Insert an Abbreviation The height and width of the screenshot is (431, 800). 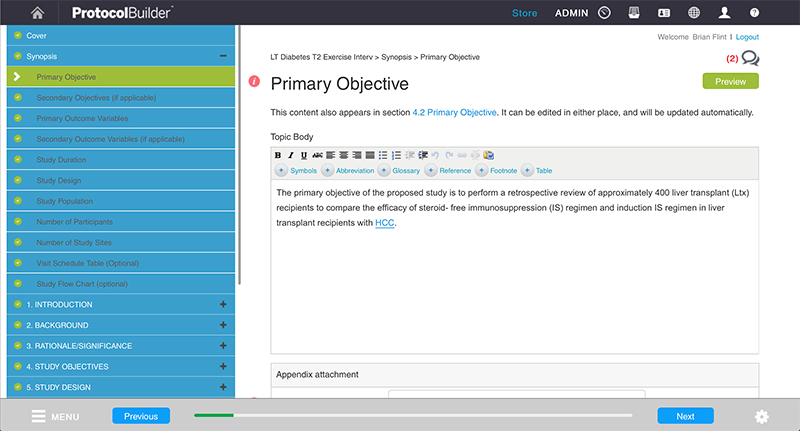click(x=348, y=170)
